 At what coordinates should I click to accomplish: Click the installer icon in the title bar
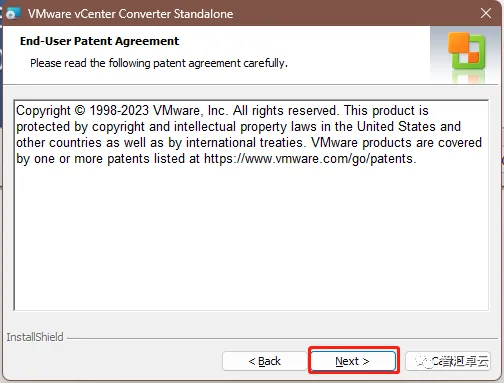tap(13, 14)
